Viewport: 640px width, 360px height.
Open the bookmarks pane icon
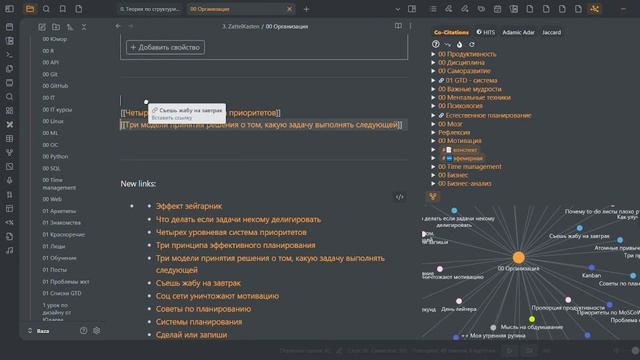[62, 9]
